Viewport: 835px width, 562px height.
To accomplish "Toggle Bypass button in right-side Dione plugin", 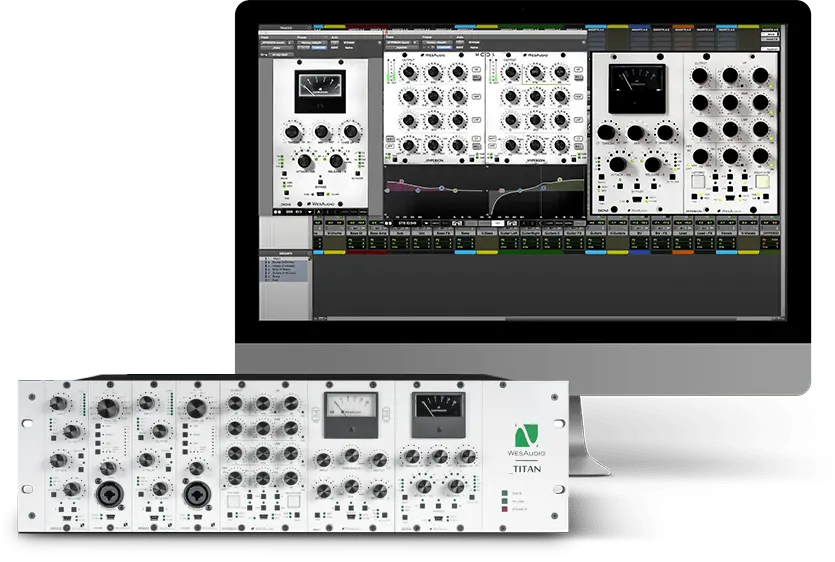I will pos(637,186).
